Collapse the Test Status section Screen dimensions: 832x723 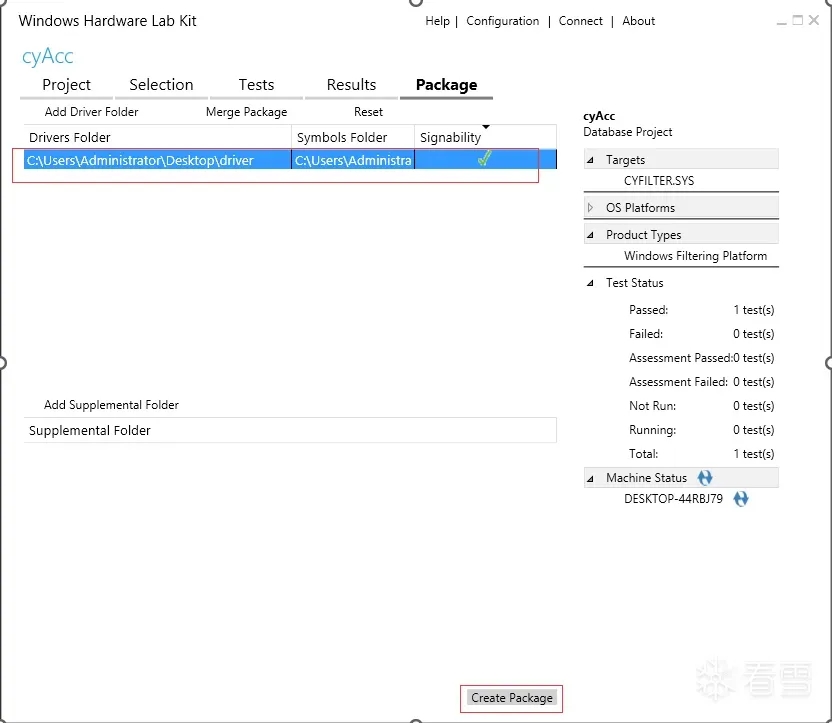click(x=590, y=283)
